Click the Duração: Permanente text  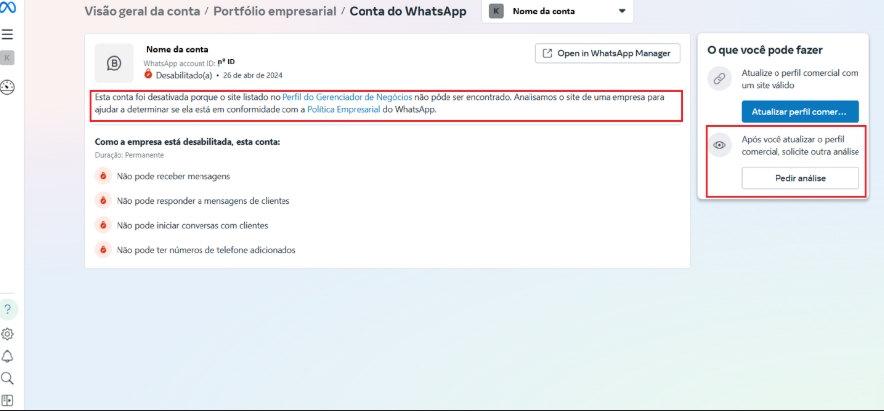(x=130, y=154)
